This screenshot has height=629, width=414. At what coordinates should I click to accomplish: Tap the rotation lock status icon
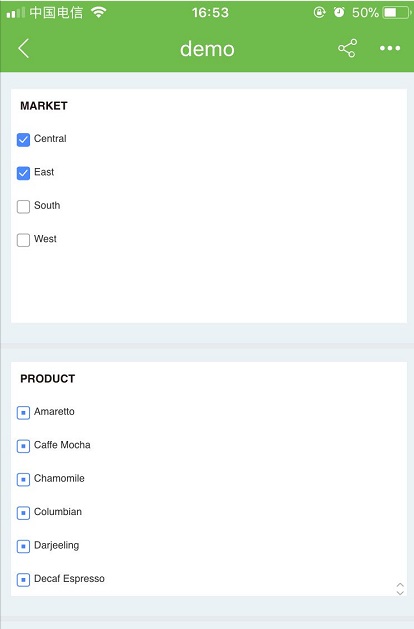pos(319,12)
